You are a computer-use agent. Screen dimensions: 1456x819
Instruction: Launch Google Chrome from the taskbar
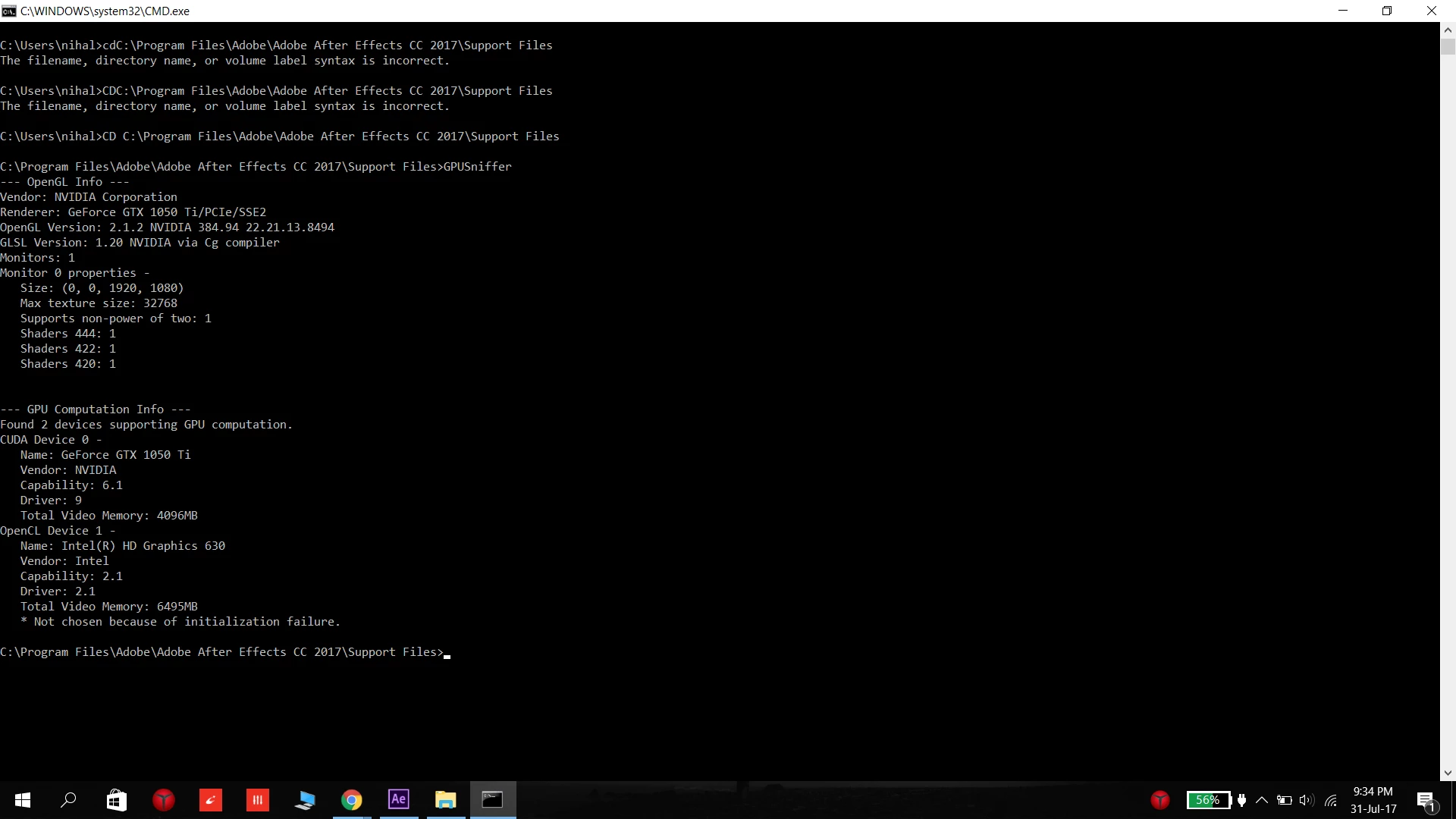pos(352,800)
